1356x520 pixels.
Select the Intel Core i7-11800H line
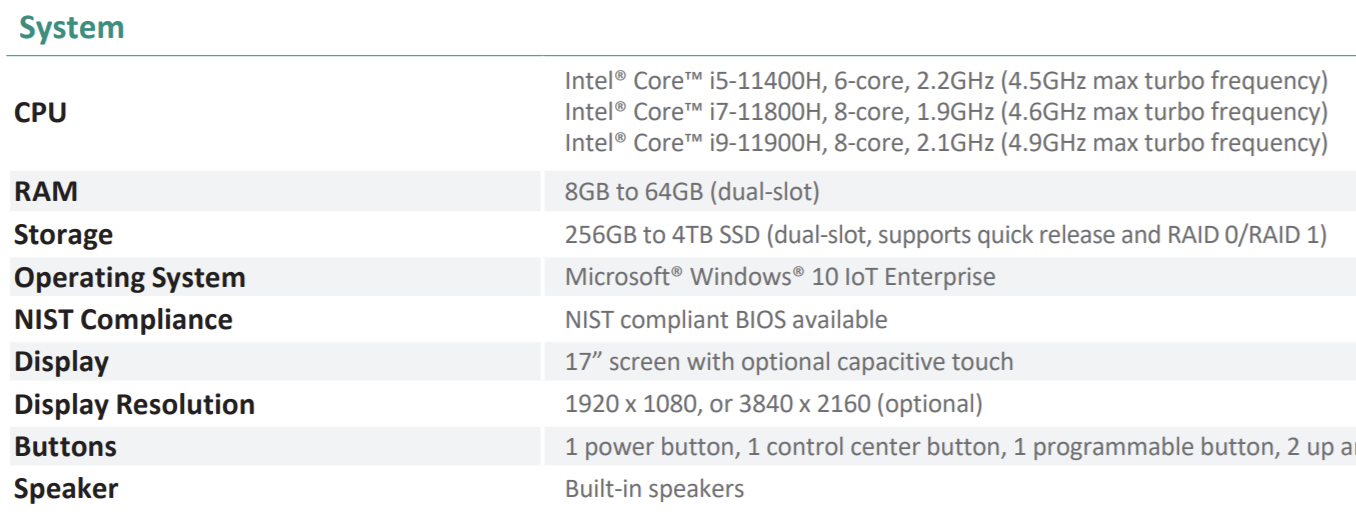945,112
